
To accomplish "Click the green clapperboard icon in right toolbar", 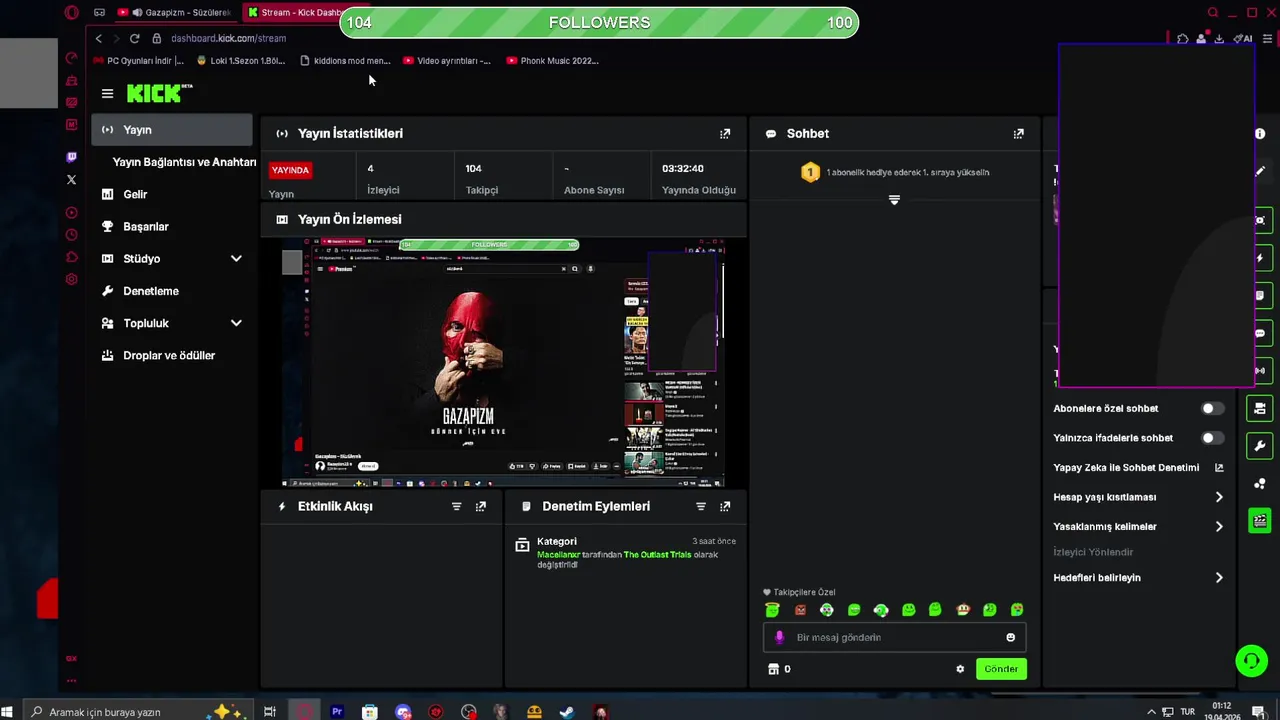I will (1260, 520).
